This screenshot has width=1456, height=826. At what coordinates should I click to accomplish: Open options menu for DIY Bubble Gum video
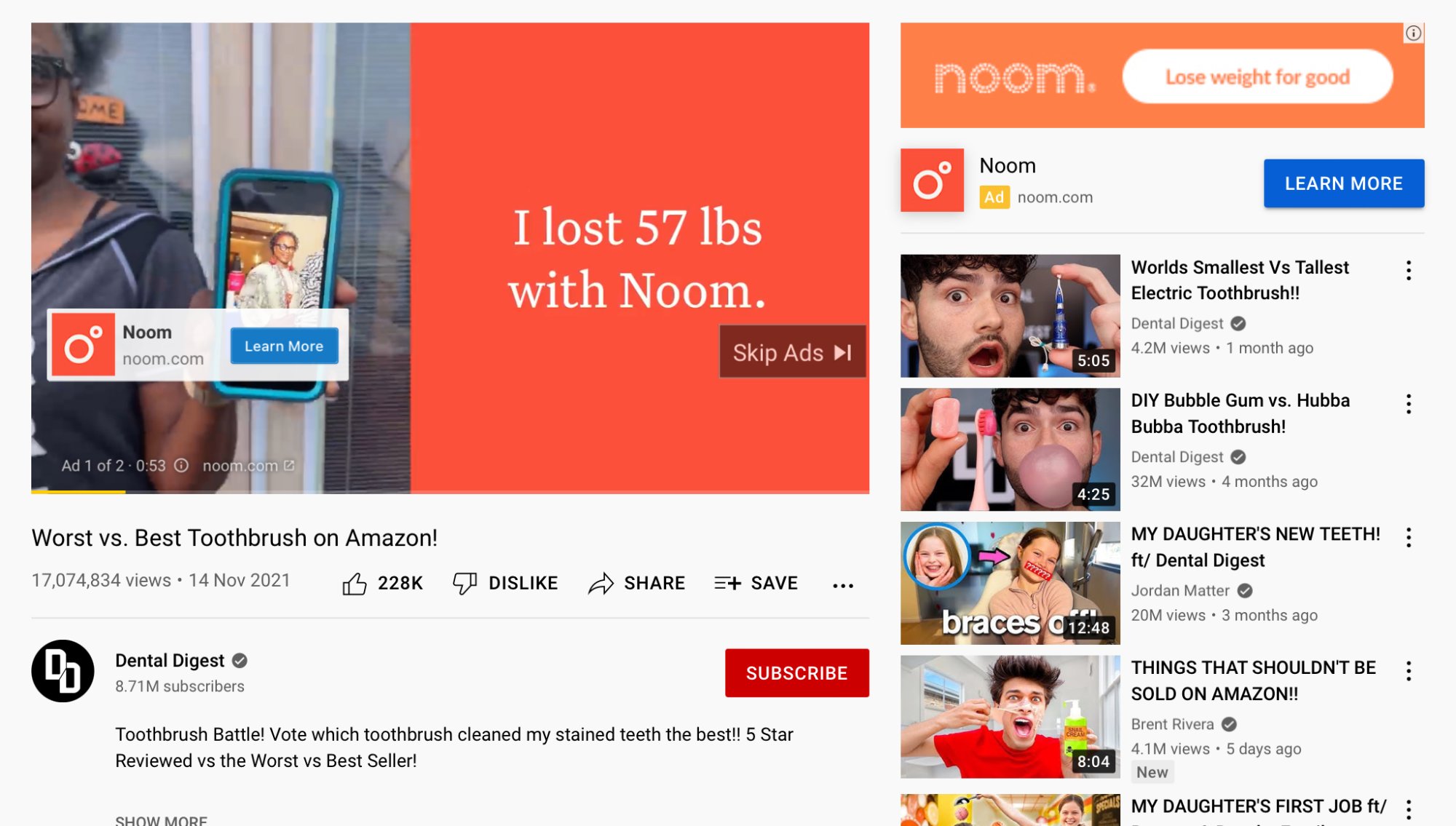[1408, 404]
